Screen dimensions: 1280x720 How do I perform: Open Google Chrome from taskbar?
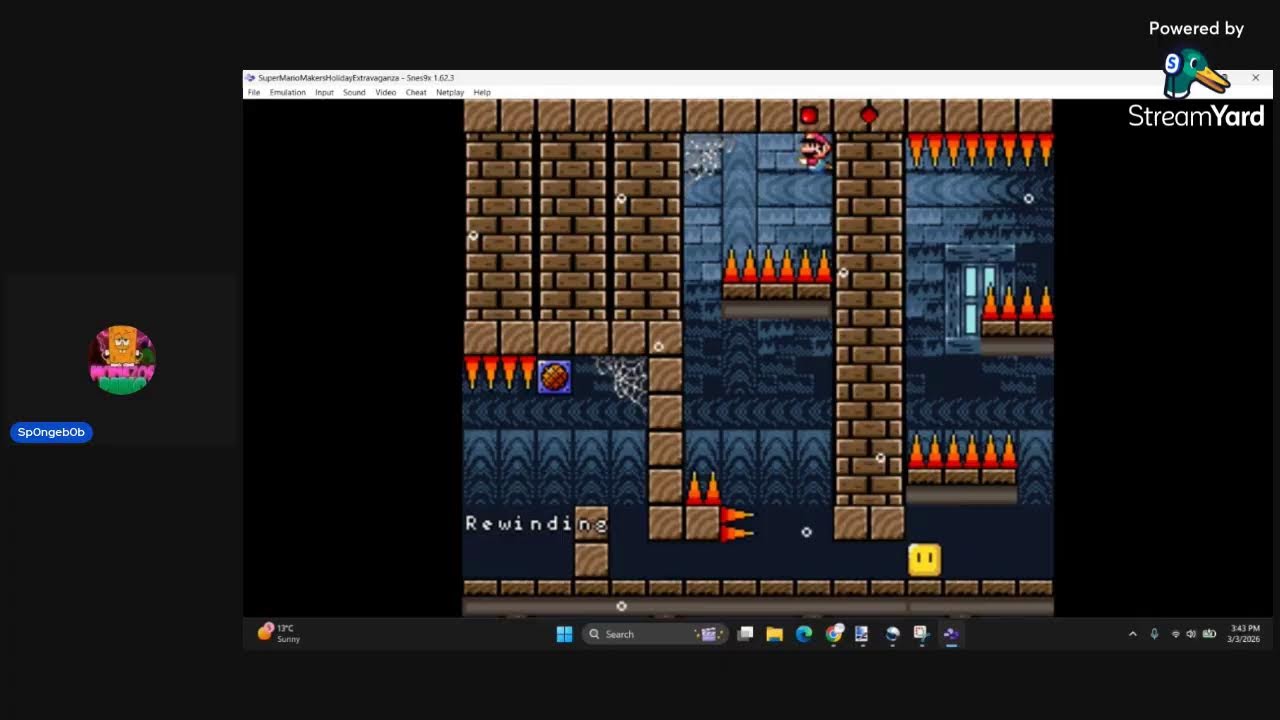833,634
